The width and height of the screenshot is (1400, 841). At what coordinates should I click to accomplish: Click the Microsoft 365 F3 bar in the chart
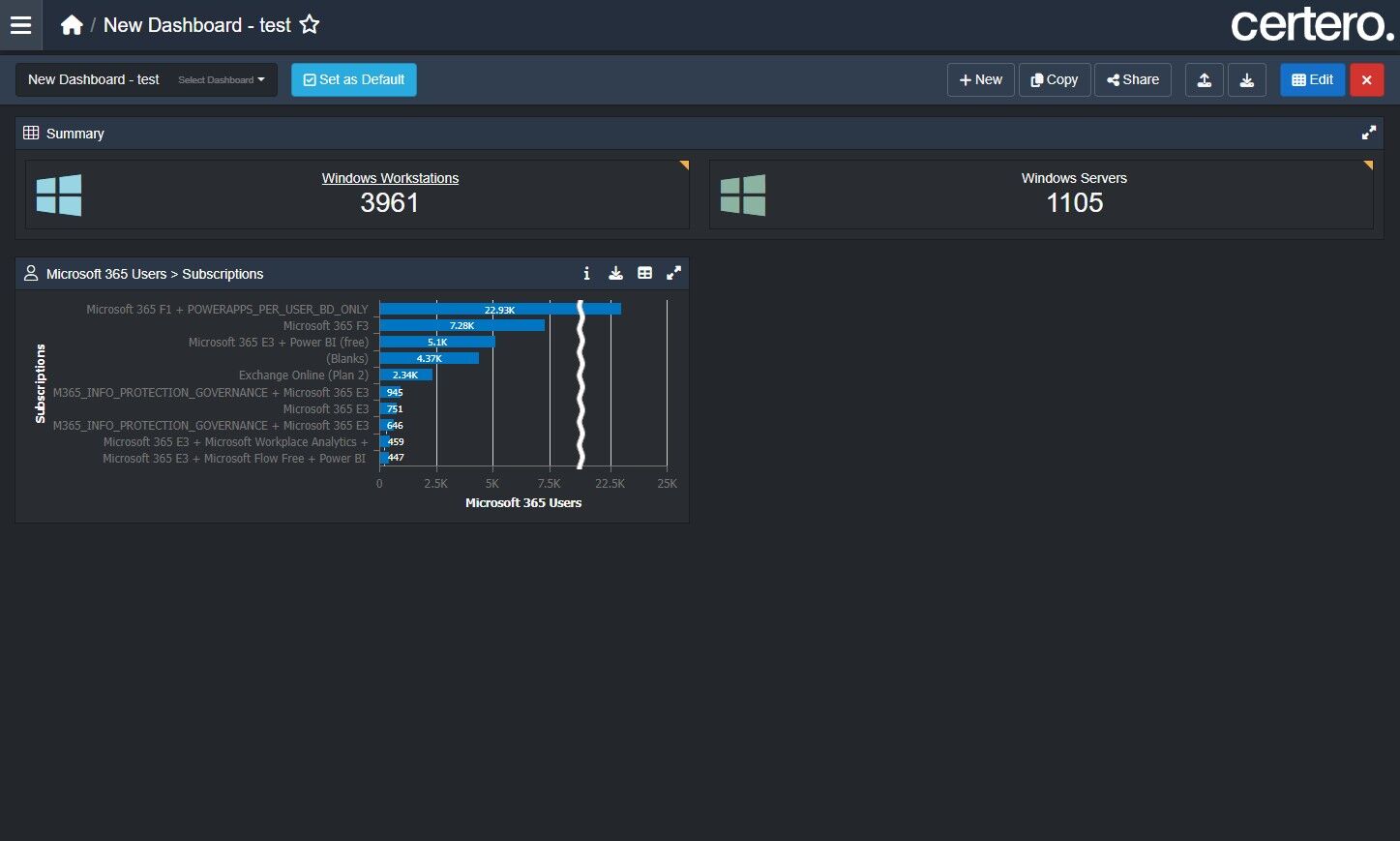[x=462, y=325]
